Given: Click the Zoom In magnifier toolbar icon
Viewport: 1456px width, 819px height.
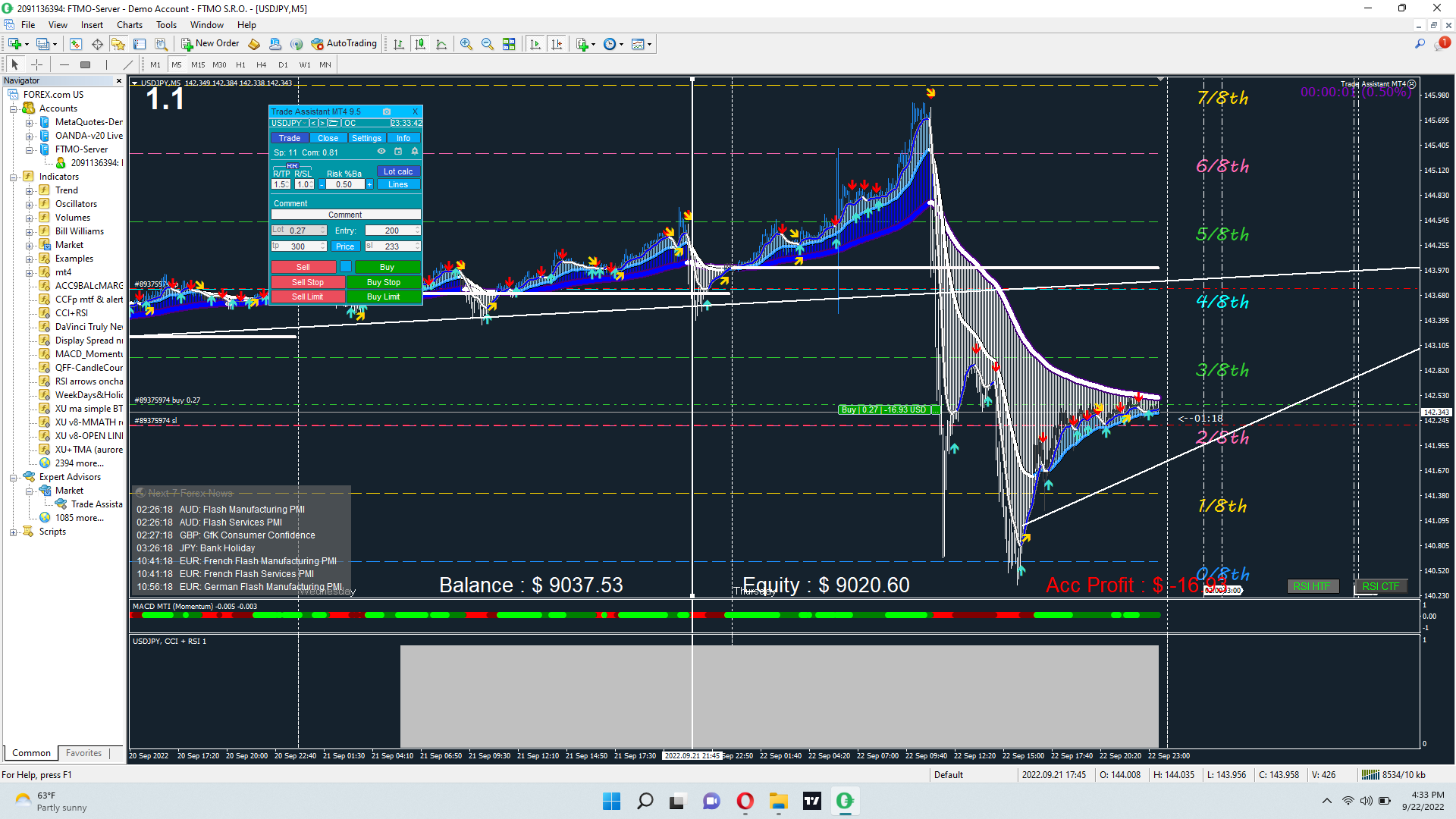Looking at the screenshot, I should tap(466, 44).
